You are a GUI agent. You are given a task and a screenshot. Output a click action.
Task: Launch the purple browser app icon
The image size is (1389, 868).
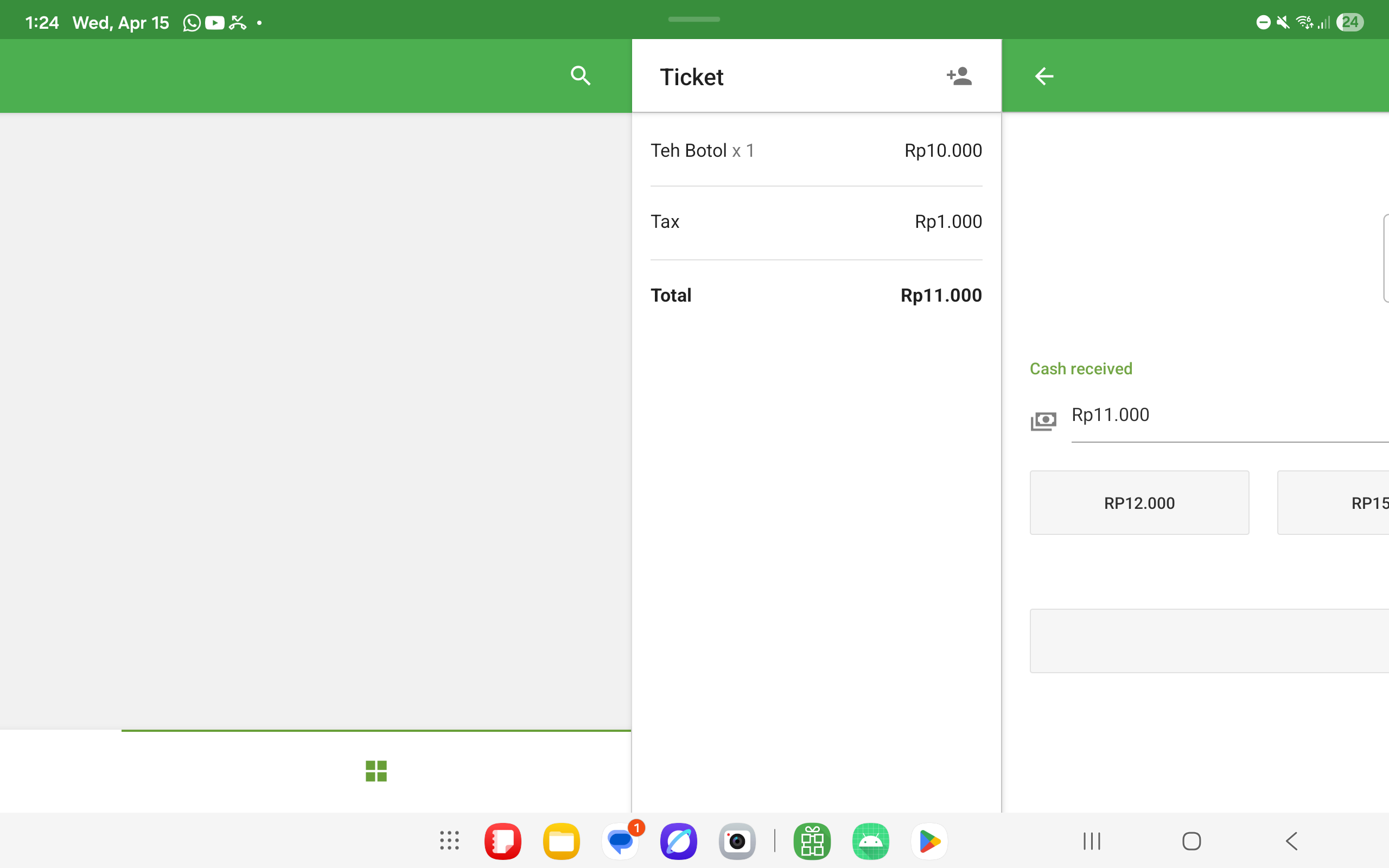click(678, 841)
